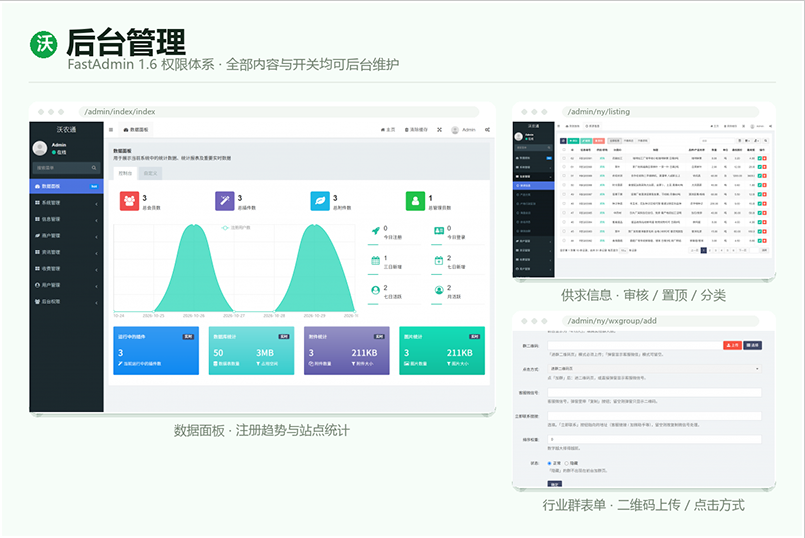Click the search icon at right of listing toolbar
Image resolution: width=805 pixels, height=538 pixels.
tap(766, 141)
